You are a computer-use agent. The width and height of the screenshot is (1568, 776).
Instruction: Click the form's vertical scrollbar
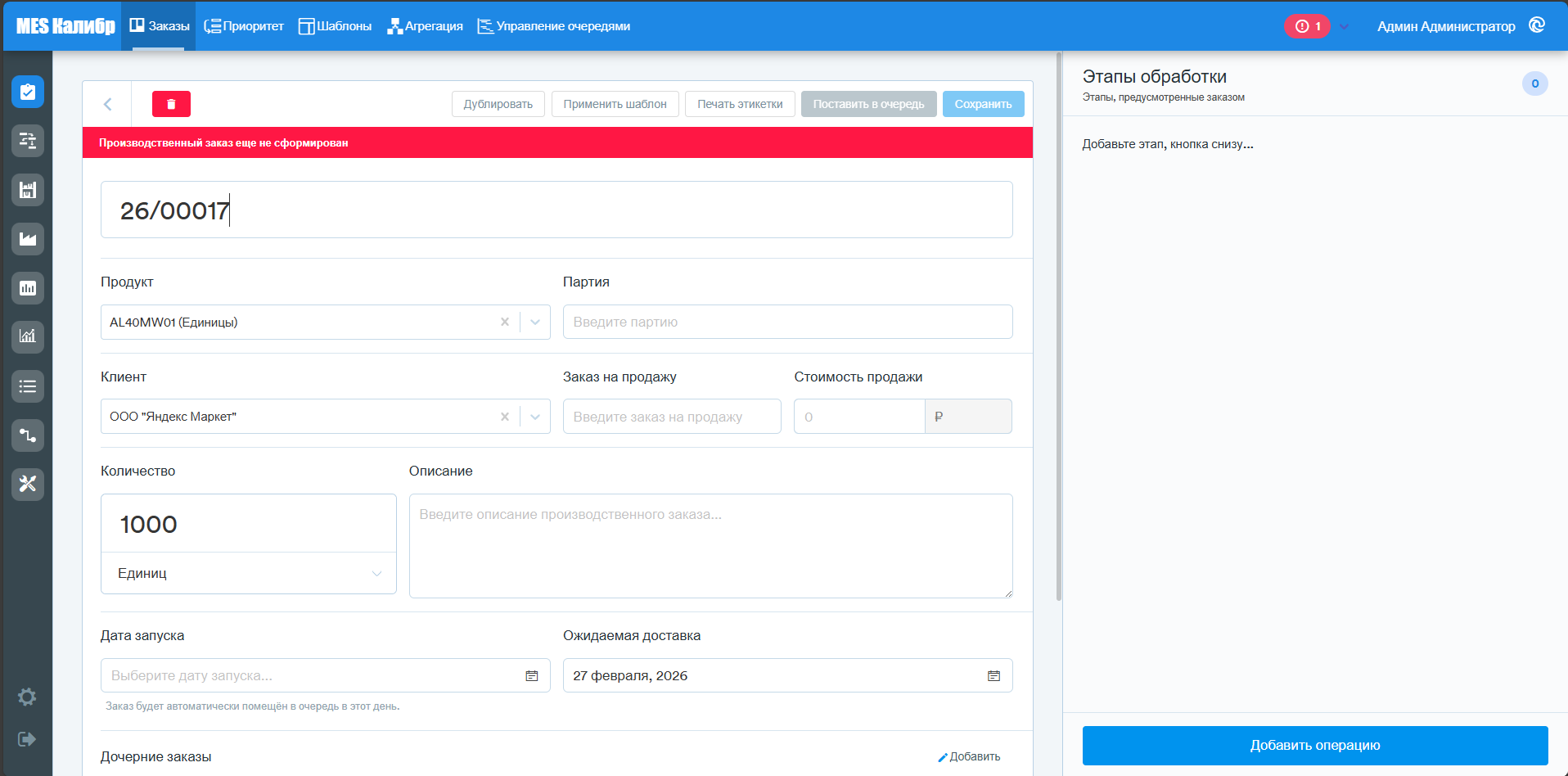(x=1059, y=327)
